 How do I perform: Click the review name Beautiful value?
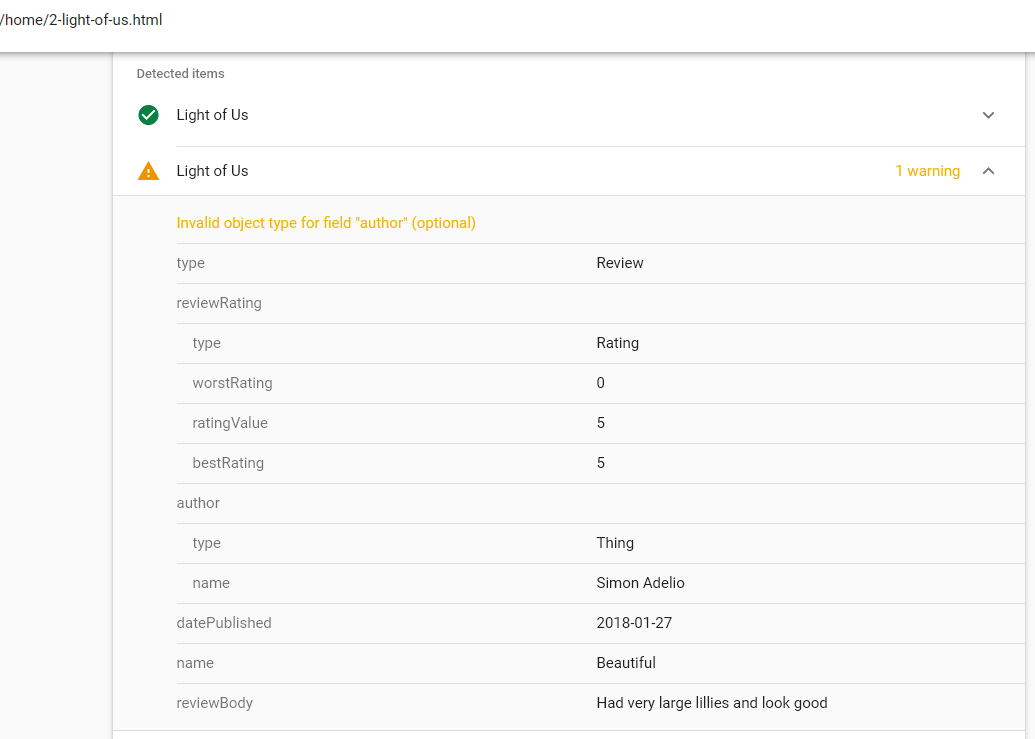click(x=626, y=663)
